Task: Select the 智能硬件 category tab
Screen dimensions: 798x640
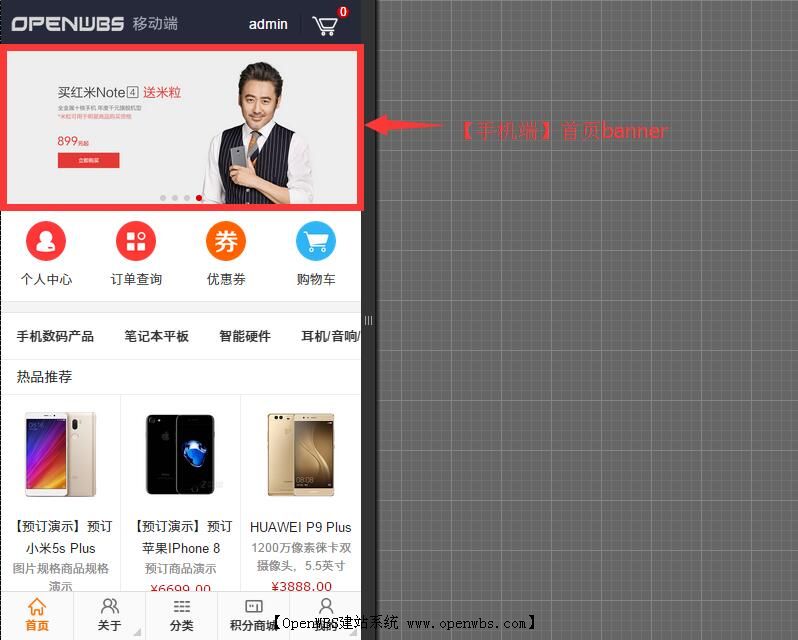Action: tap(245, 337)
